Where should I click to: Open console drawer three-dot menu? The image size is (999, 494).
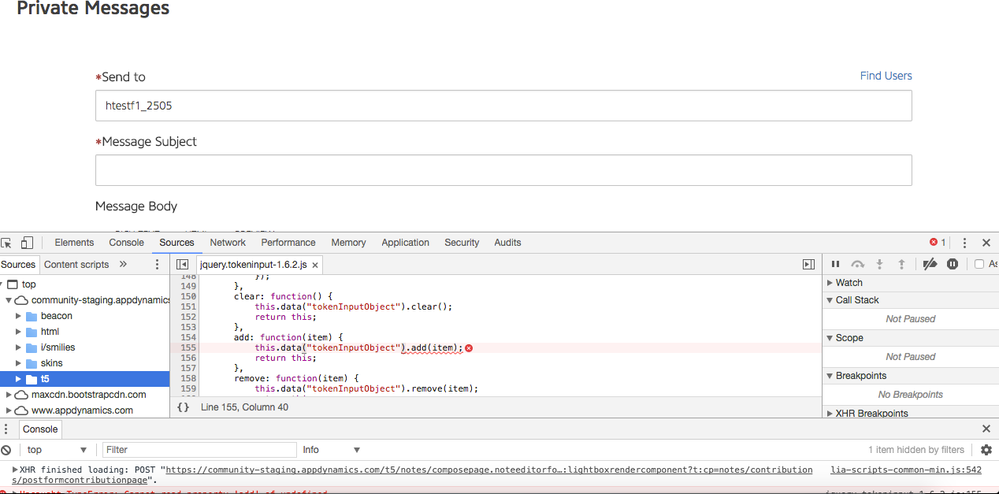click(x=6, y=429)
